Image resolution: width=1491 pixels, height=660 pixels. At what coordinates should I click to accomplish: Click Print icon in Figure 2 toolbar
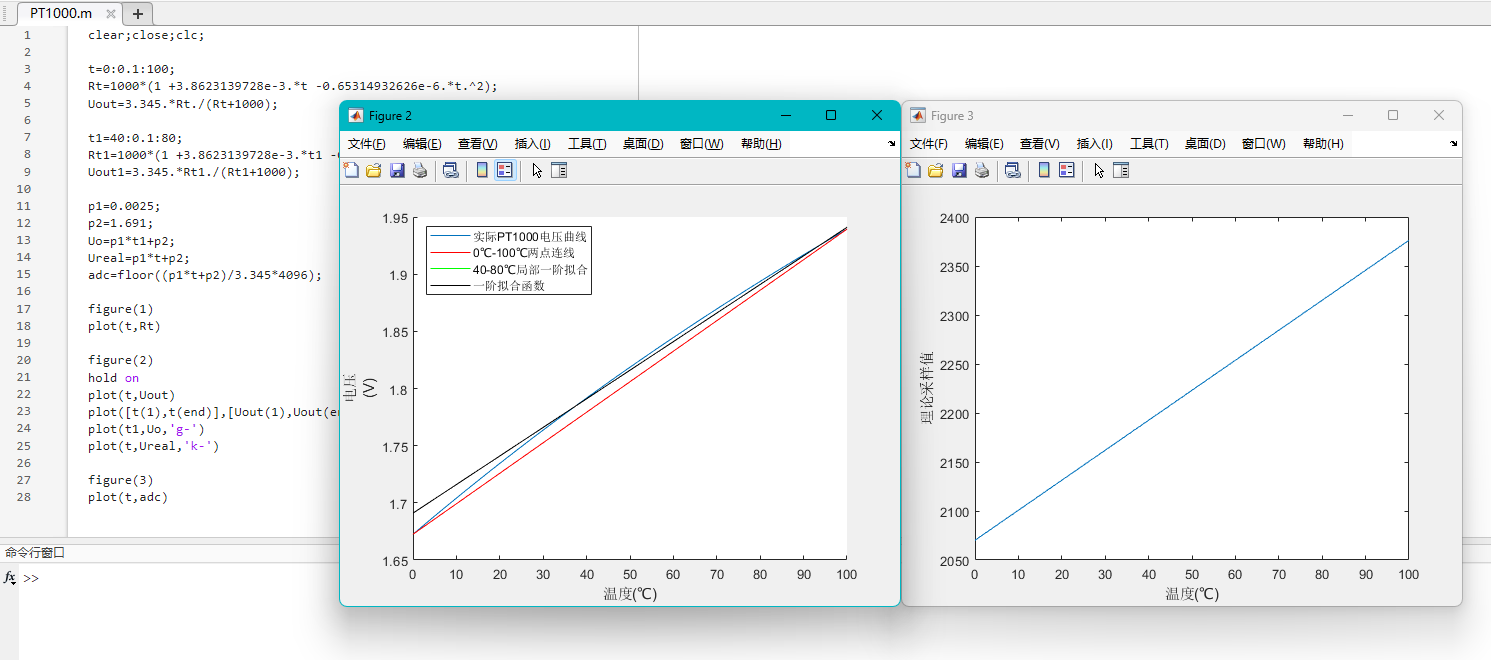tap(420, 170)
